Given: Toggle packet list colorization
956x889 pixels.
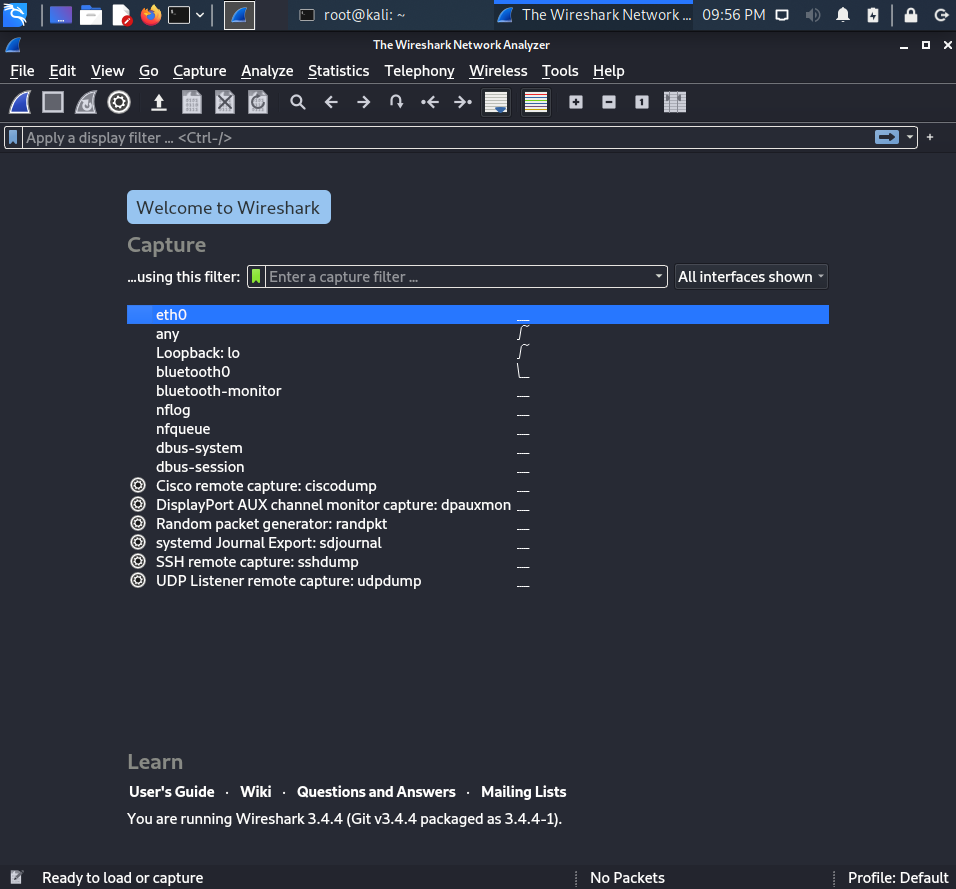Looking at the screenshot, I should (x=536, y=102).
